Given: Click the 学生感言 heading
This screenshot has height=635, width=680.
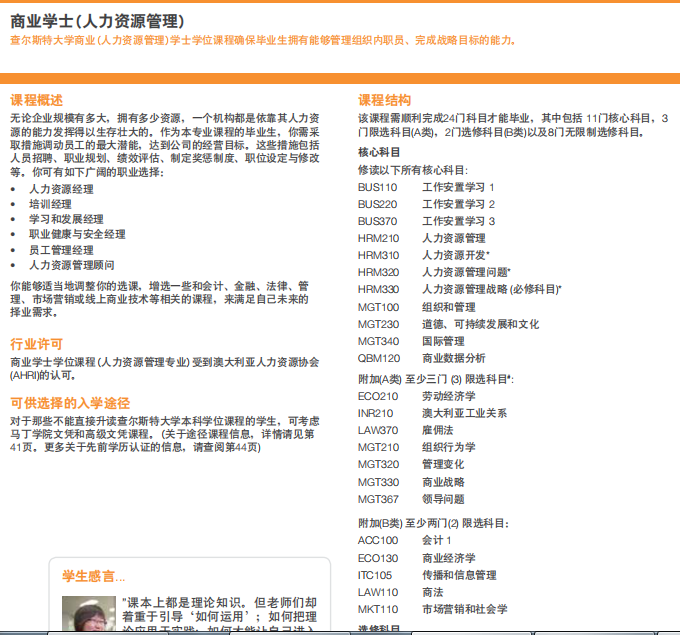Looking at the screenshot, I should pos(94,576).
